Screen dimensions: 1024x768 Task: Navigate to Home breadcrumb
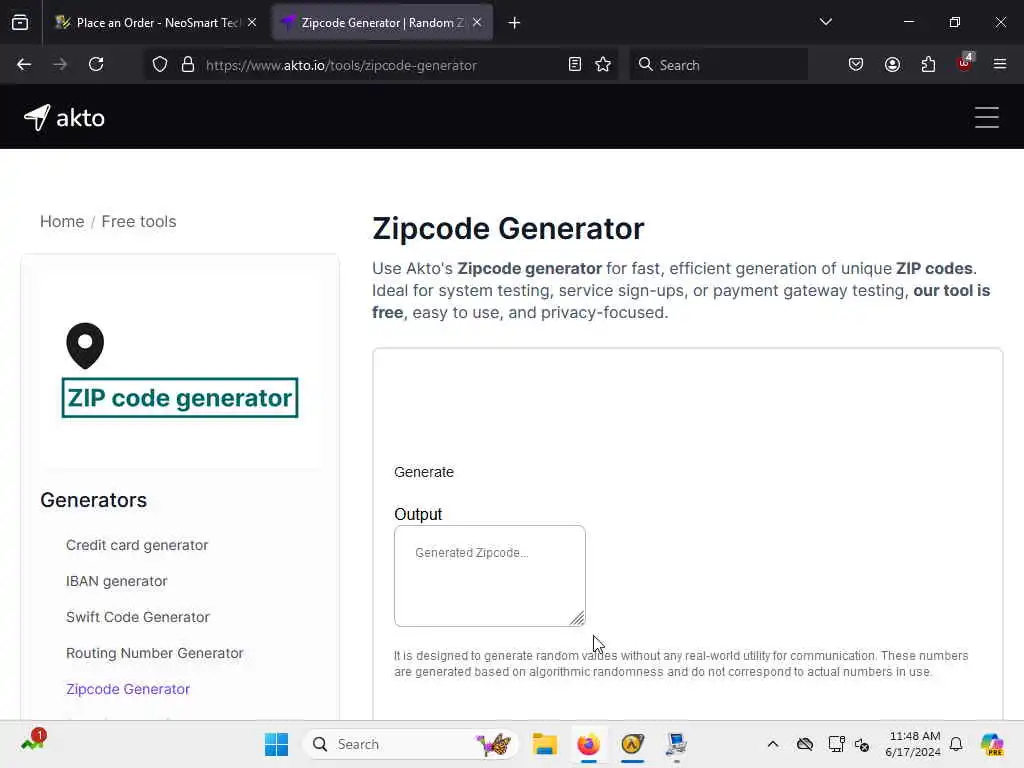[x=62, y=221]
